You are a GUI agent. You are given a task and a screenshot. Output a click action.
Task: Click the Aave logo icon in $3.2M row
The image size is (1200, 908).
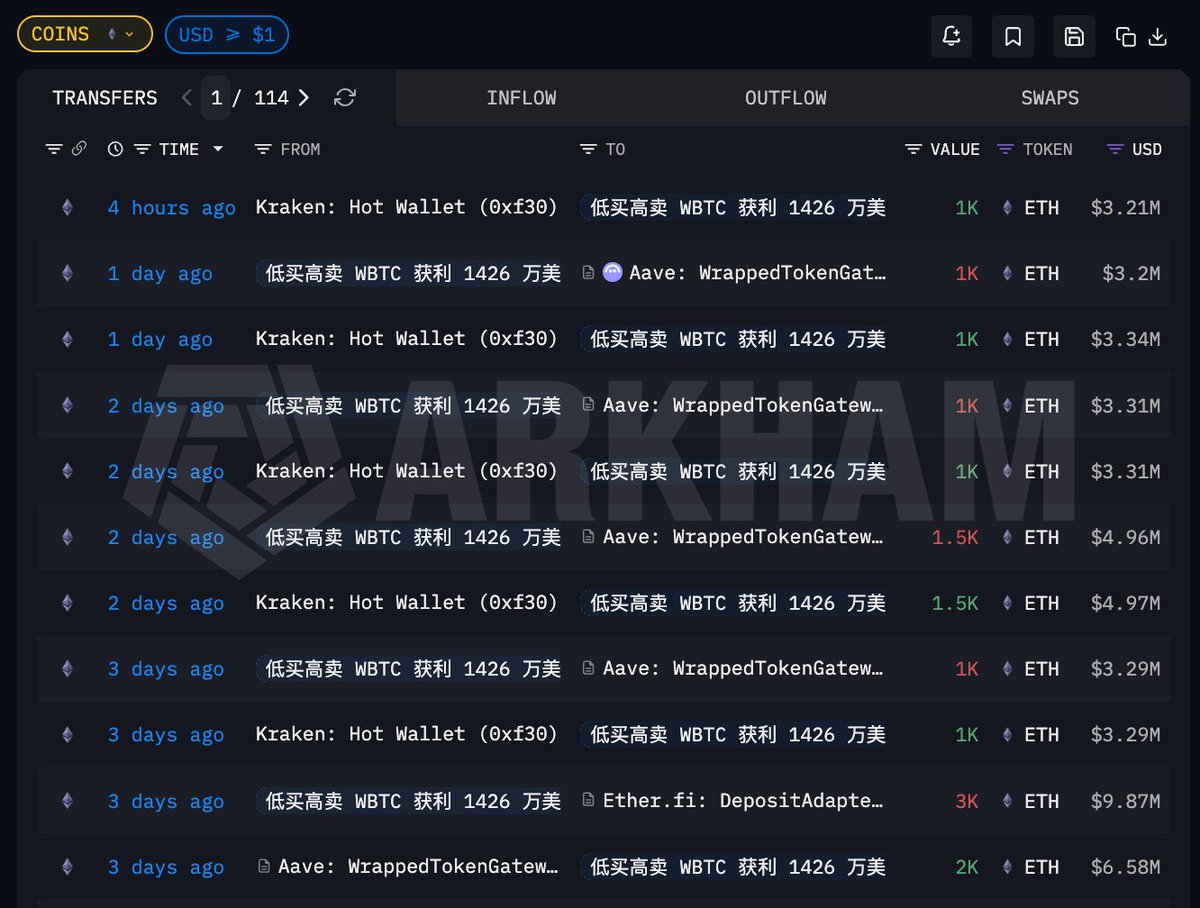click(612, 272)
